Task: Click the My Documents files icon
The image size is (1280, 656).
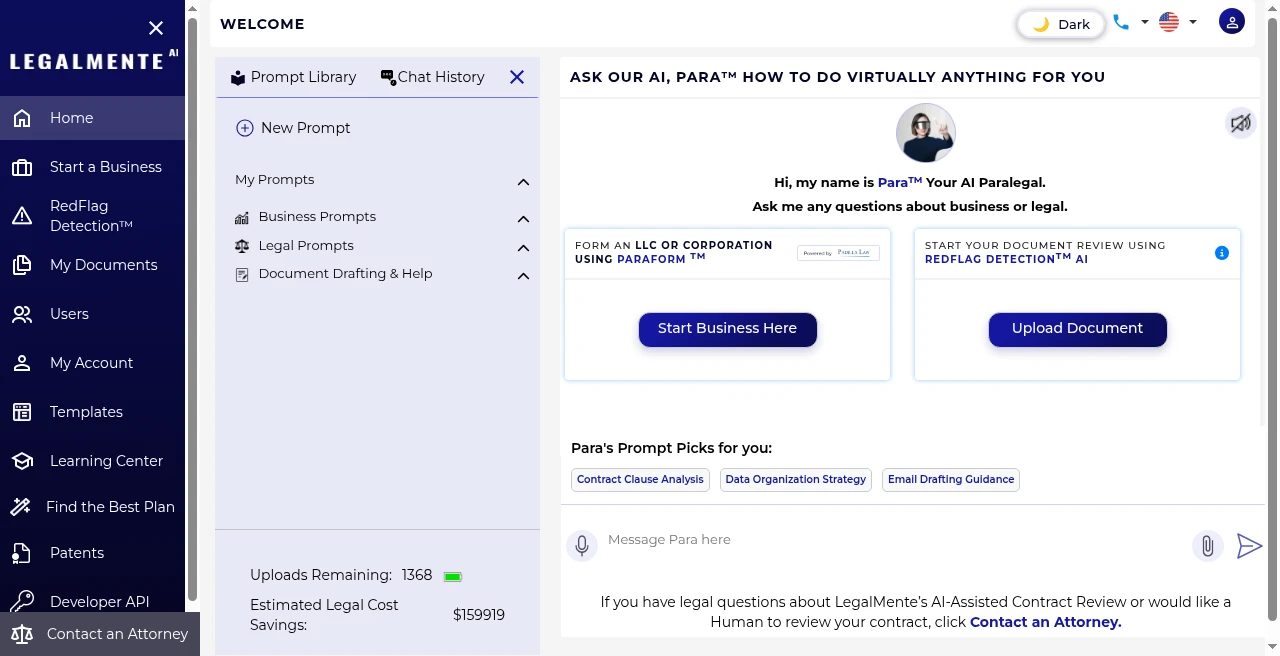Action: coord(22,265)
